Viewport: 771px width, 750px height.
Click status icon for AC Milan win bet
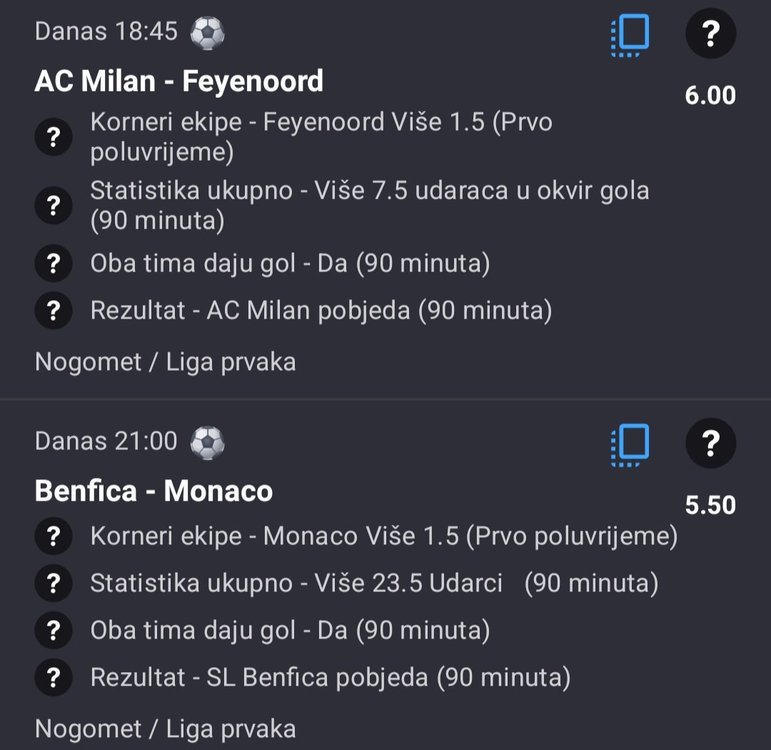[x=53, y=310]
